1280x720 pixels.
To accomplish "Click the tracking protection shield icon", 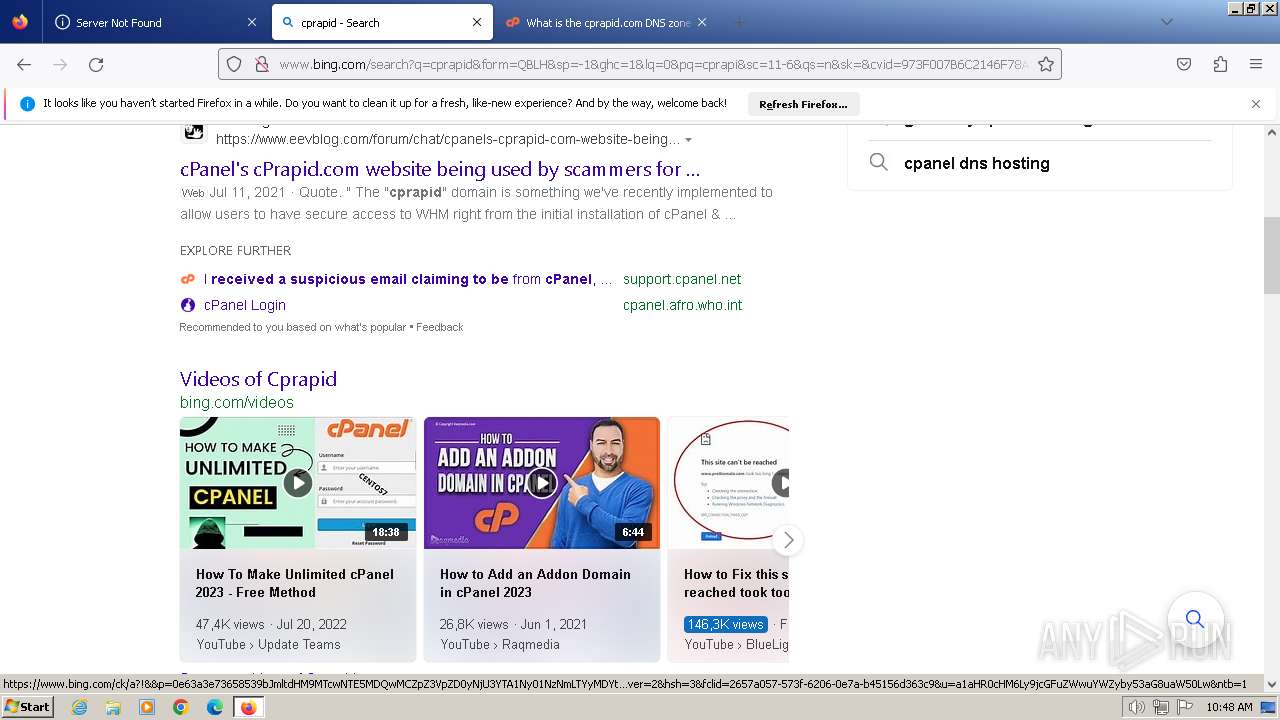I will (234, 64).
